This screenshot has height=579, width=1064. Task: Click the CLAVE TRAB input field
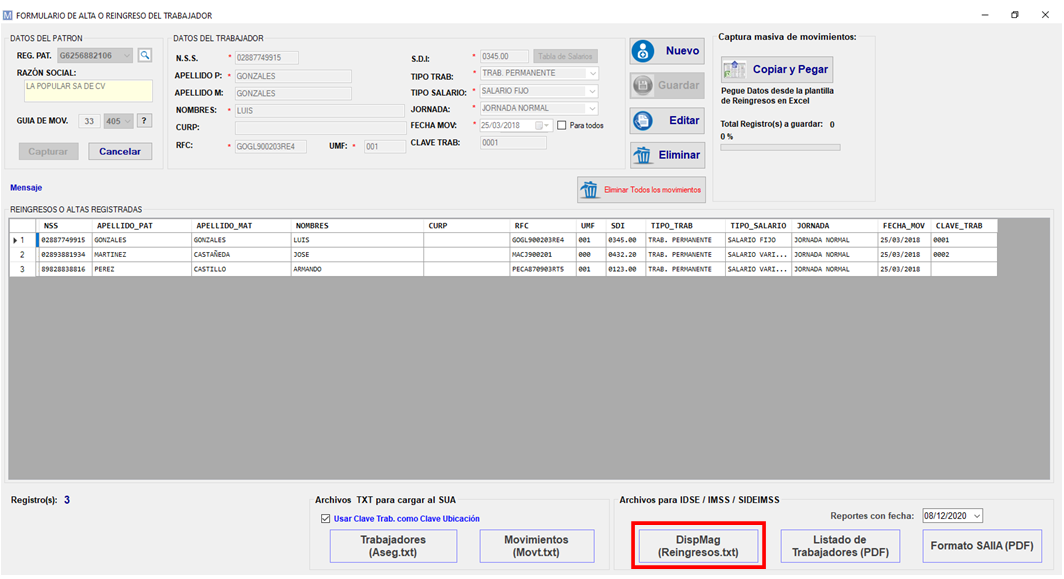coord(513,143)
